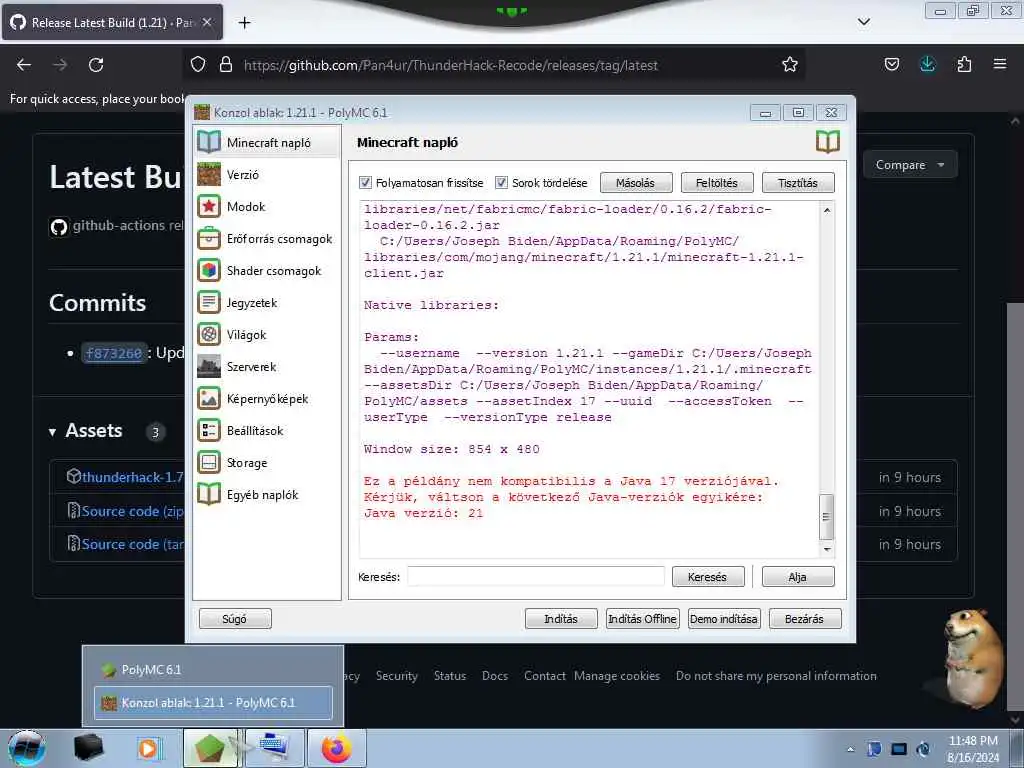Close the Release Latest Build tab
Screen dimensions: 1024x768
click(x=207, y=22)
